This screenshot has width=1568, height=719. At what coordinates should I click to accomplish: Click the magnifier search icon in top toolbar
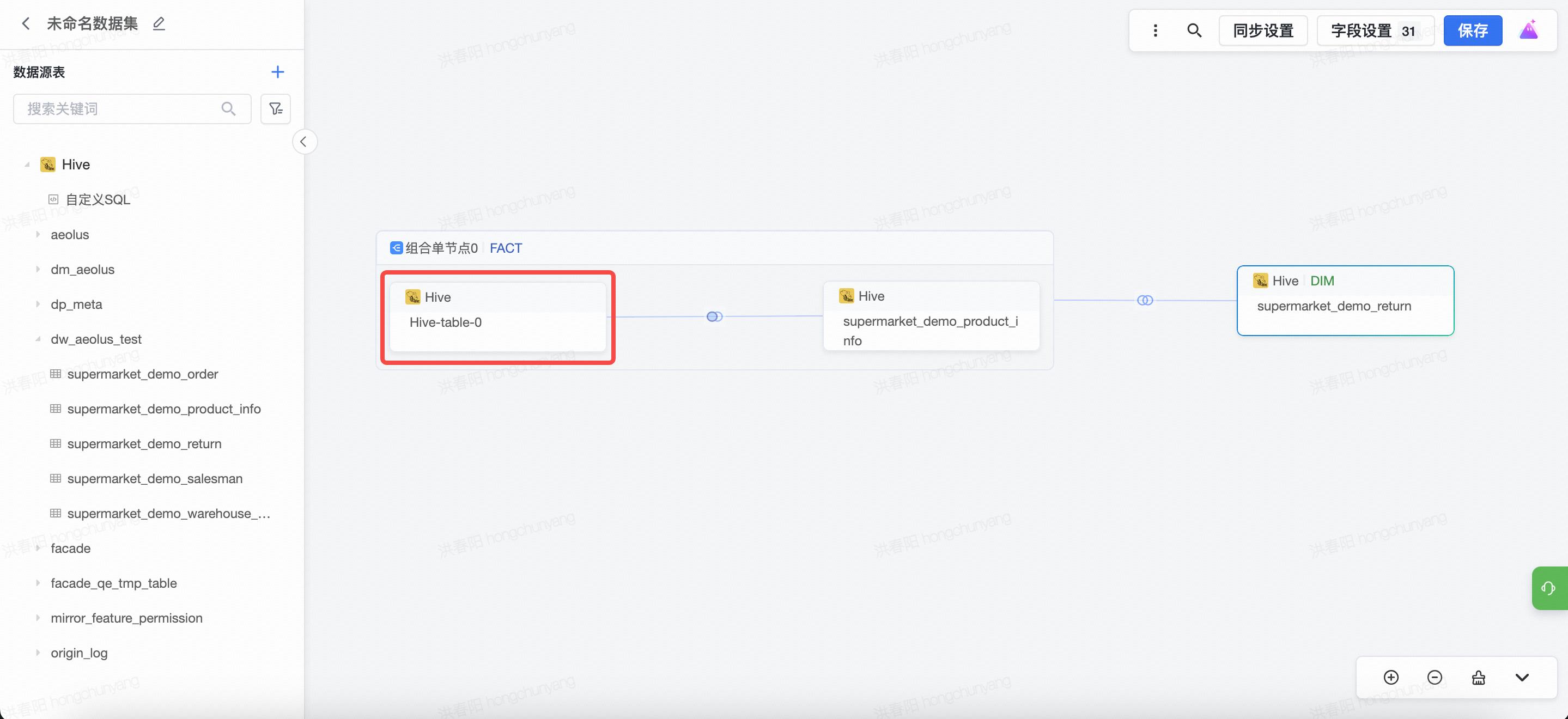1194,31
